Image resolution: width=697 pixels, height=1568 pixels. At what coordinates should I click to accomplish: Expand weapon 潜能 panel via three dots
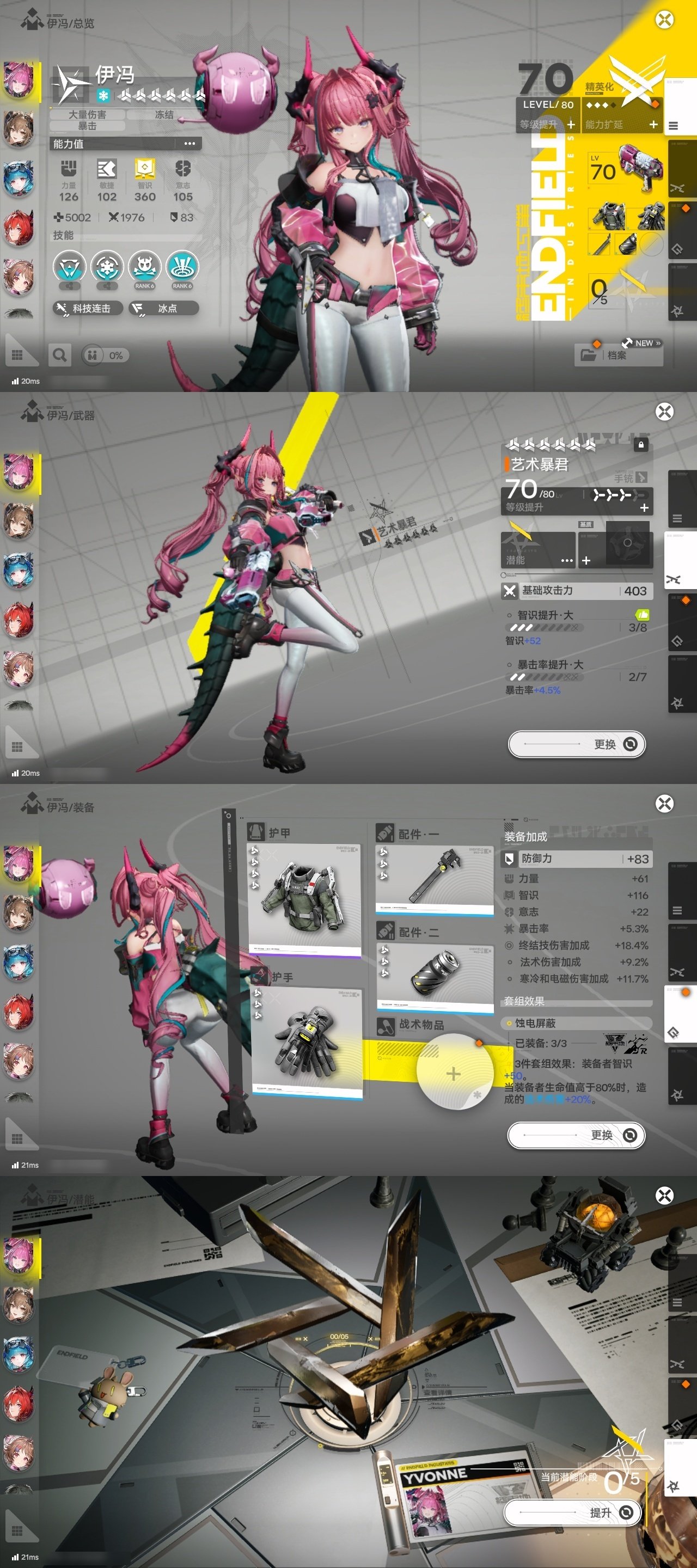tap(566, 560)
